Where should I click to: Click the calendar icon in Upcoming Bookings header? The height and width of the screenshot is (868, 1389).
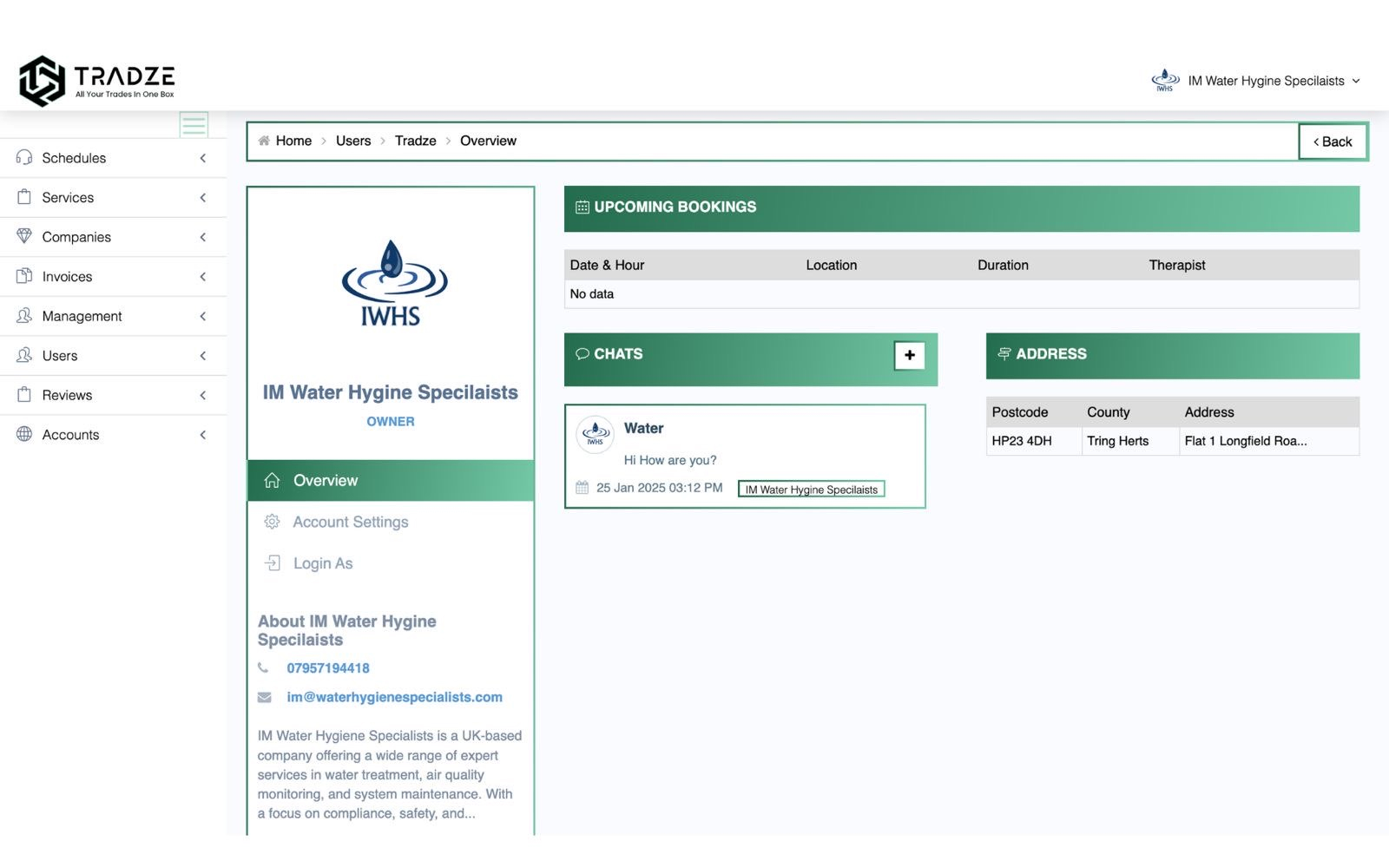[x=583, y=207]
